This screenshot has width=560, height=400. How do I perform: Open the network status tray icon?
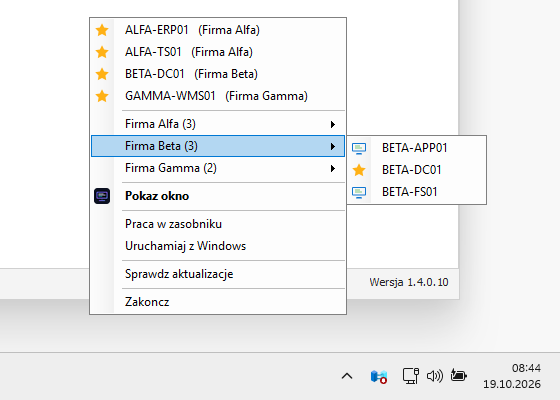coord(411,376)
